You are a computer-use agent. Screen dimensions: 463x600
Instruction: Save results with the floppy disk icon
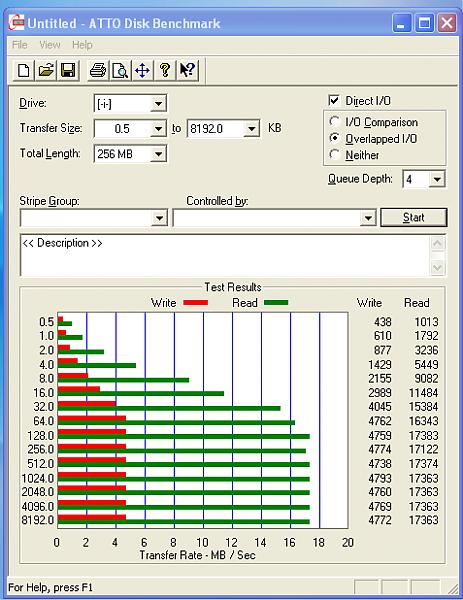click(x=68, y=70)
